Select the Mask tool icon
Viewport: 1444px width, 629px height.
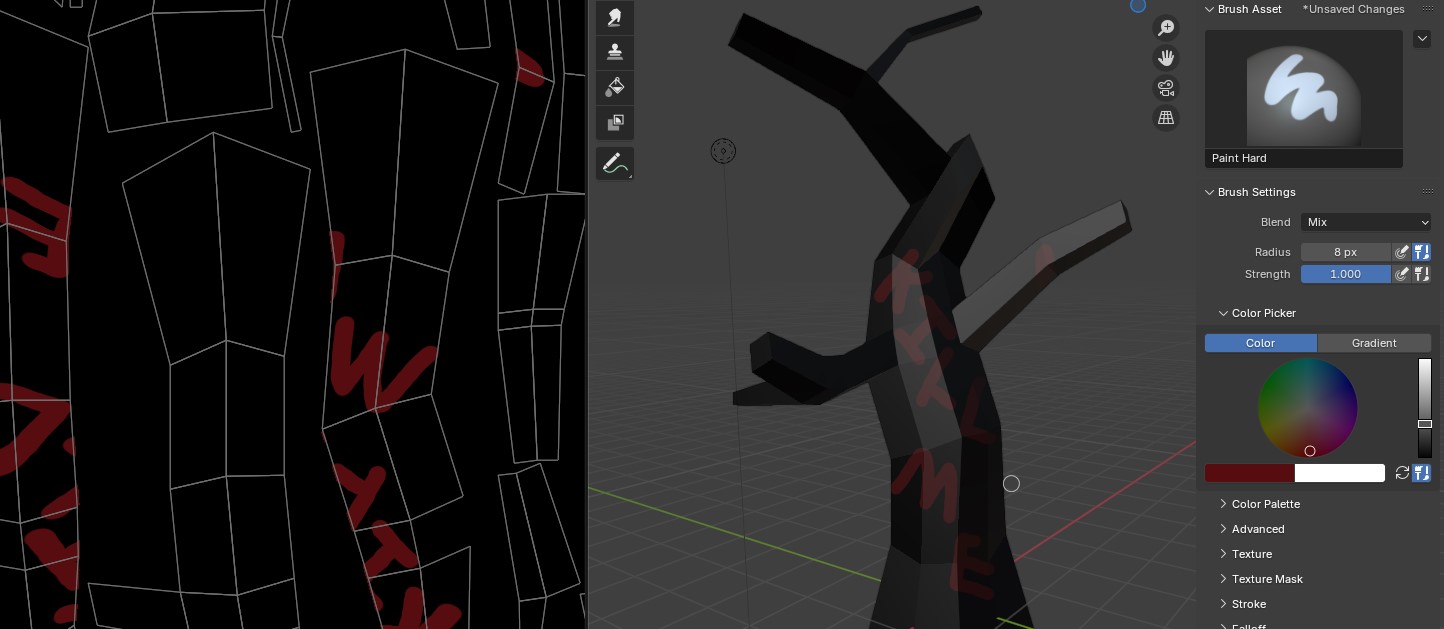pyautogui.click(x=615, y=123)
